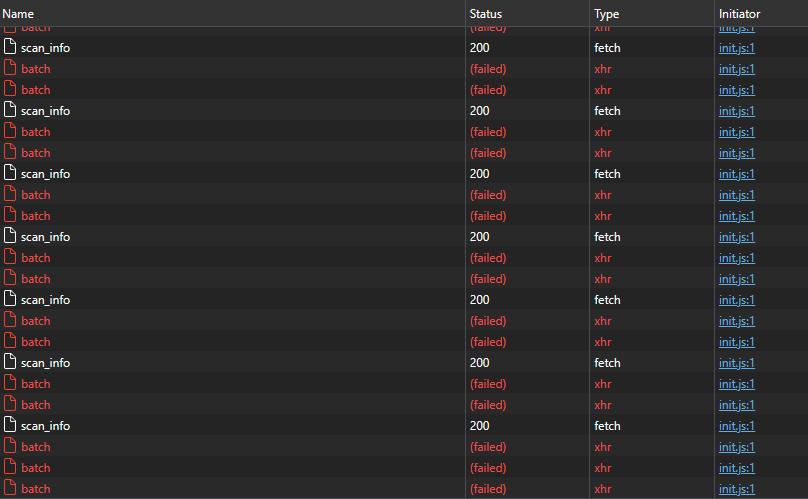Sort requests by the Status column header
Viewport: 808px width, 499px height.
click(x=486, y=14)
